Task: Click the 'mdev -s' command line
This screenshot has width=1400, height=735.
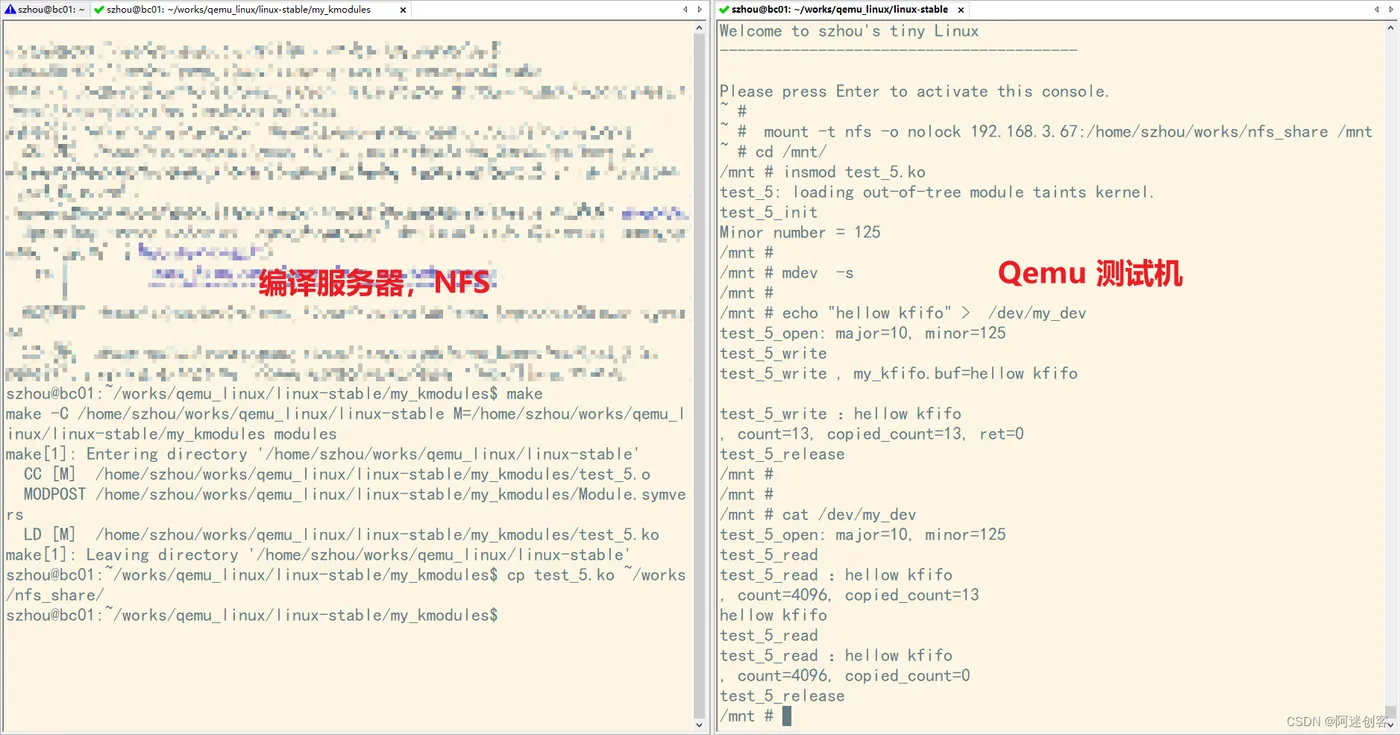Action: [x=786, y=272]
